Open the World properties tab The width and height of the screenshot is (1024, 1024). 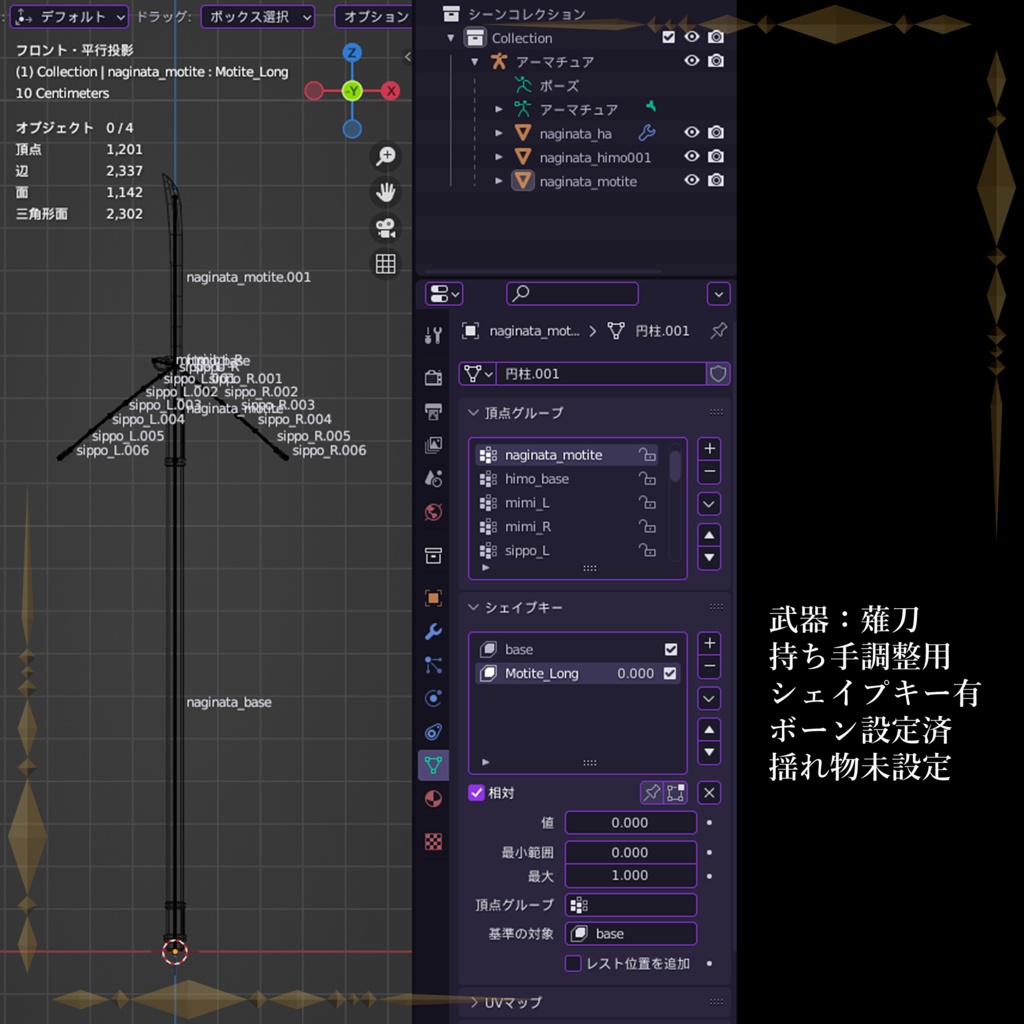tap(433, 512)
